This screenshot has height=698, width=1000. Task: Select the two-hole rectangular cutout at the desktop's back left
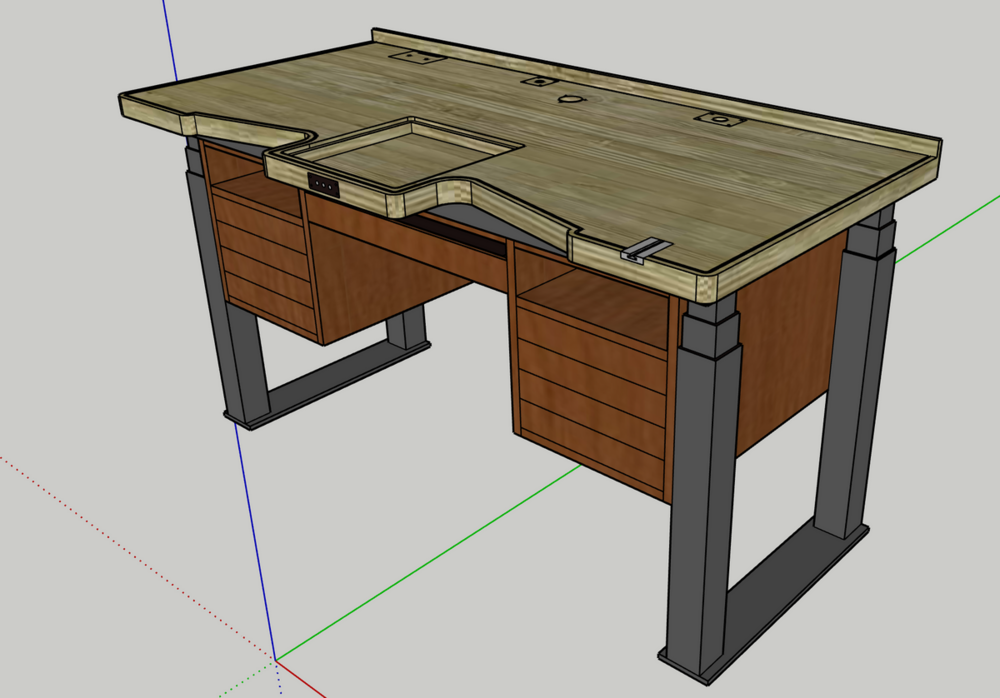point(418,57)
